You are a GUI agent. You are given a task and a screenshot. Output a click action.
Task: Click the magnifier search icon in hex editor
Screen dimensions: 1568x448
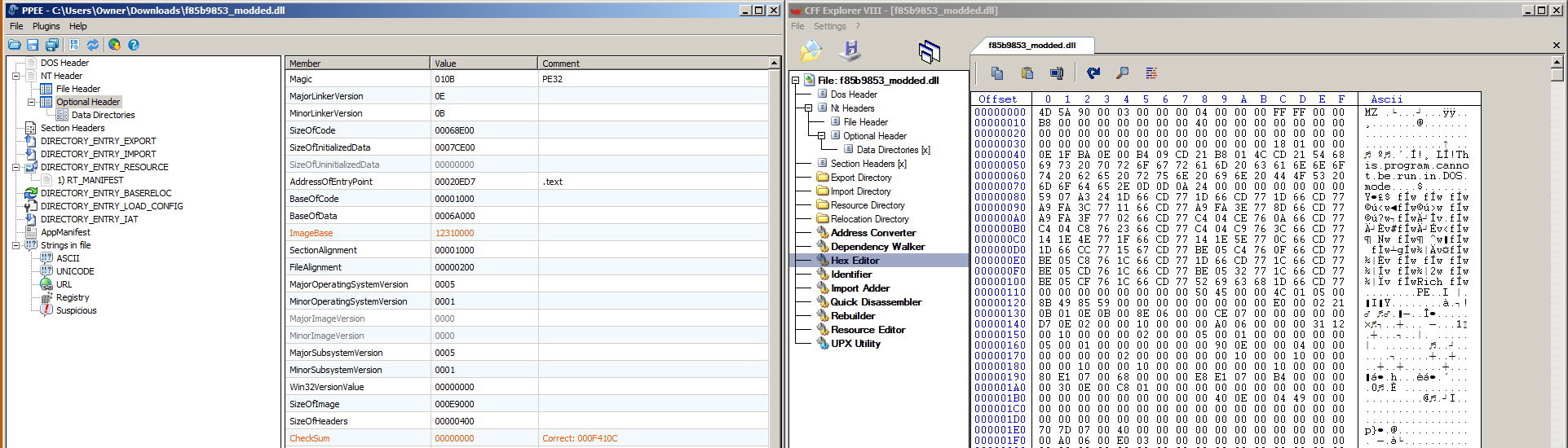[x=1123, y=73]
